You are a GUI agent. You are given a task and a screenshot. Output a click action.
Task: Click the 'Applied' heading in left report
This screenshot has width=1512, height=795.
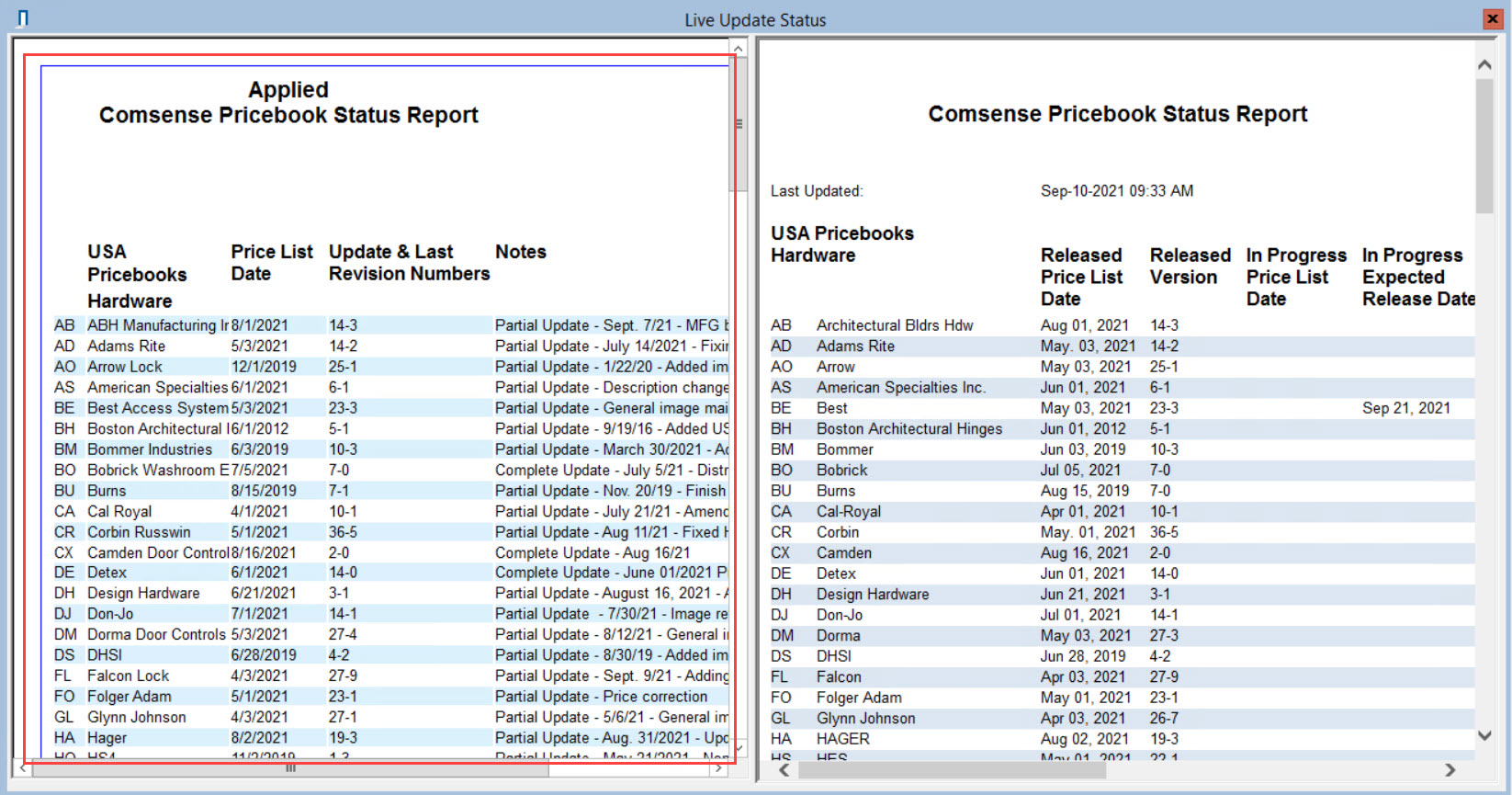pyautogui.click(x=288, y=90)
